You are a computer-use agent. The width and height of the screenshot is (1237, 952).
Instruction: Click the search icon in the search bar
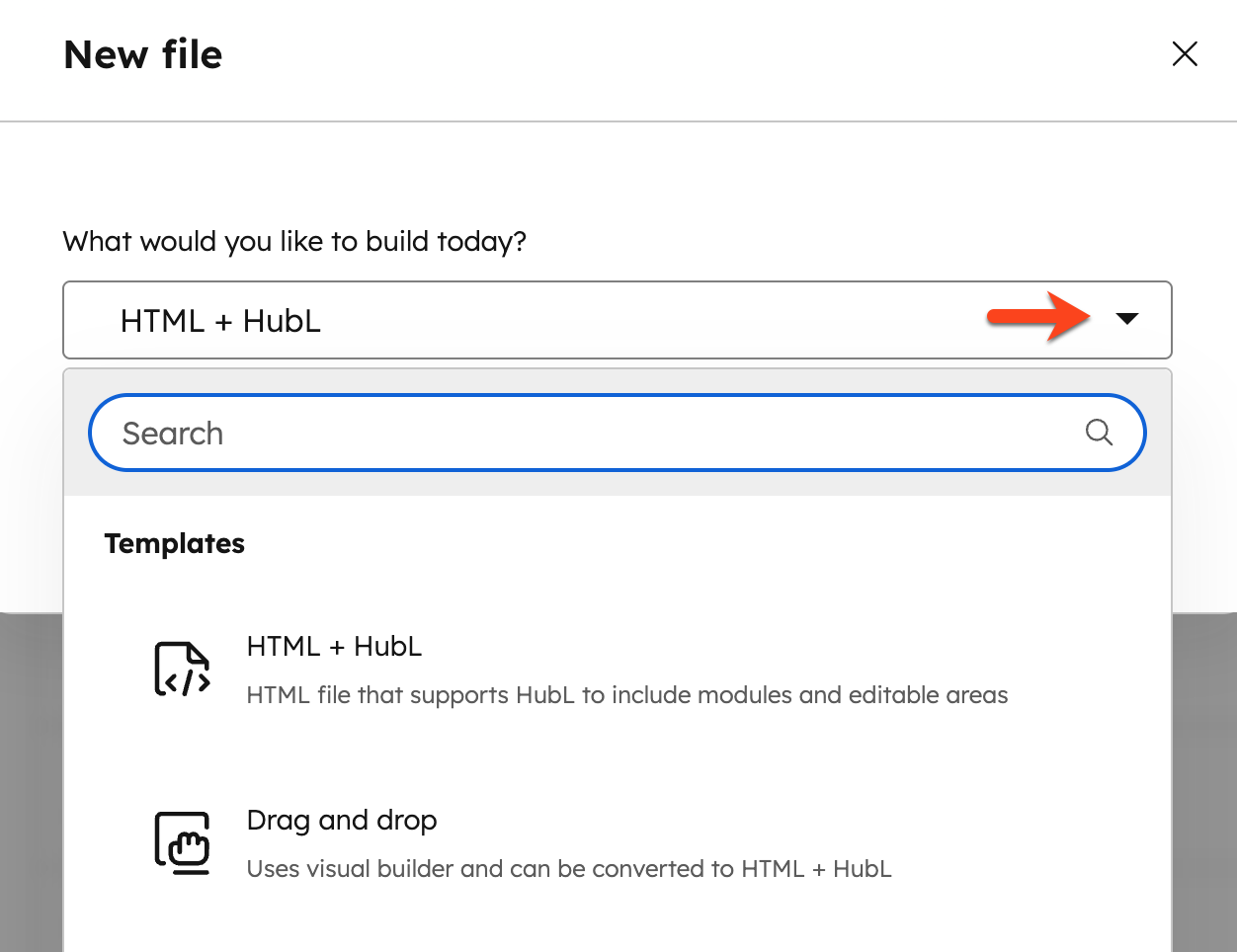point(1099,432)
